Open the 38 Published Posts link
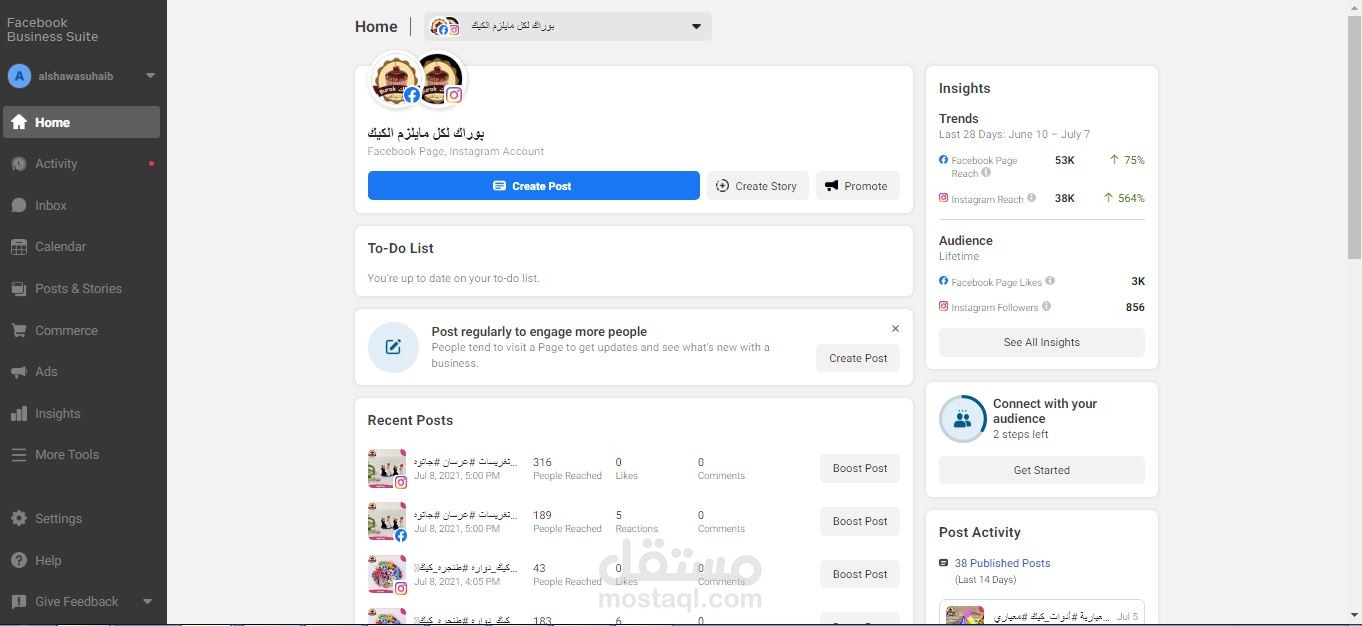This screenshot has width=1362, height=626. tap(1002, 563)
